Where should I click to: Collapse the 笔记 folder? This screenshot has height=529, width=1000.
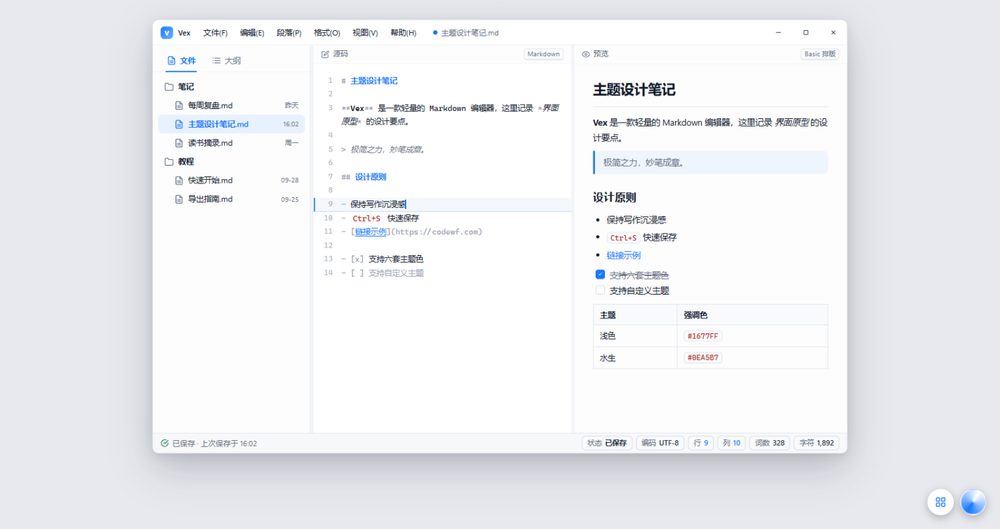click(232, 87)
